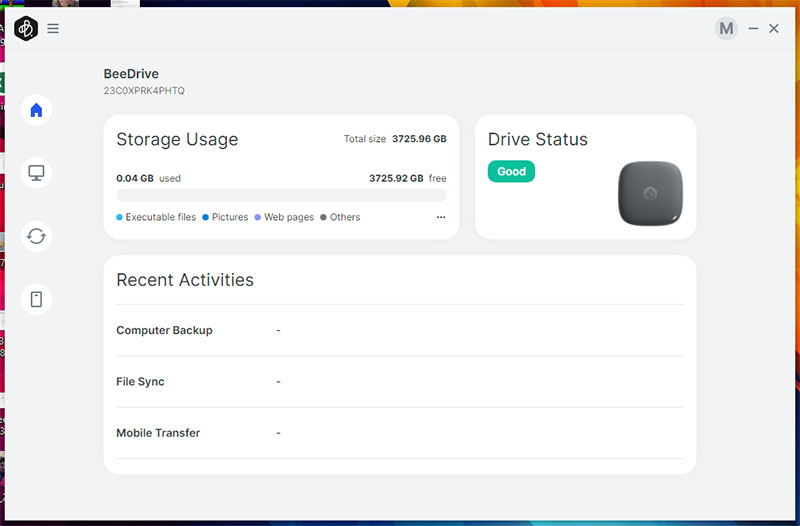The height and width of the screenshot is (526, 800).
Task: Click the green Good status badge
Action: tap(511, 171)
